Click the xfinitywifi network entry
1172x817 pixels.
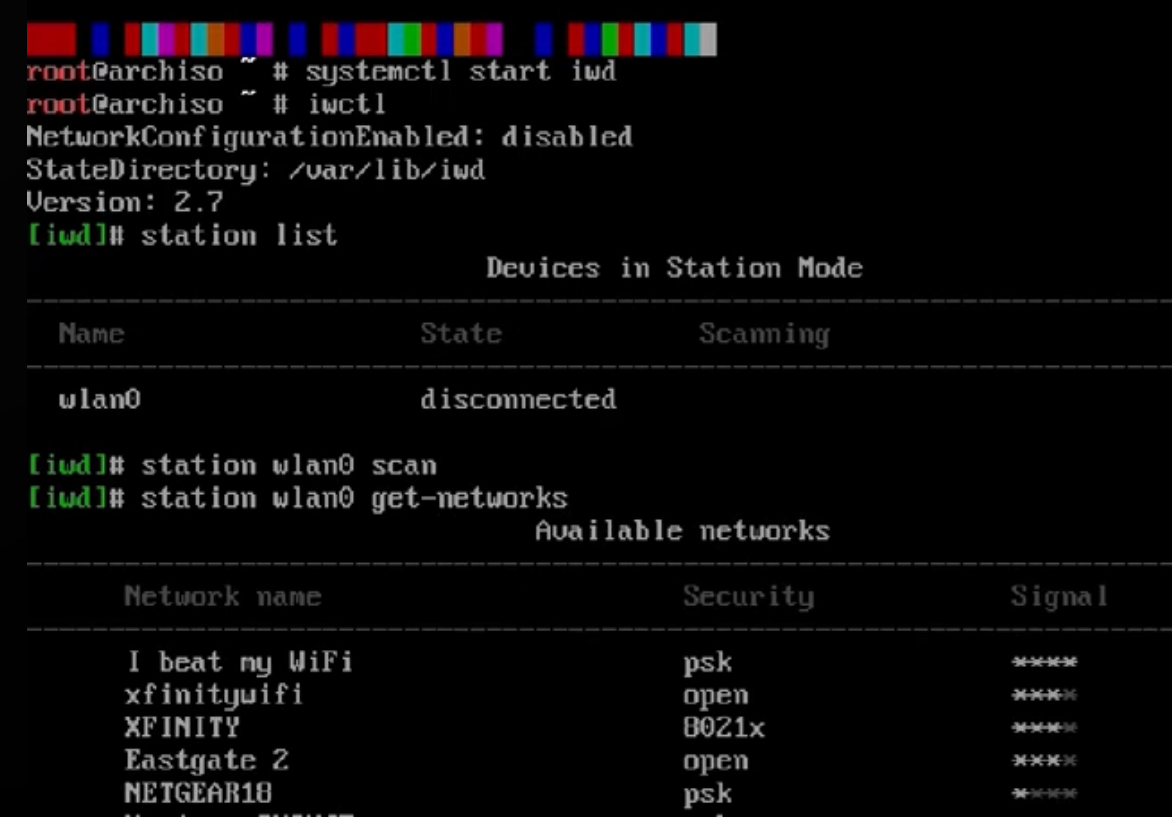pyautogui.click(x=214, y=695)
